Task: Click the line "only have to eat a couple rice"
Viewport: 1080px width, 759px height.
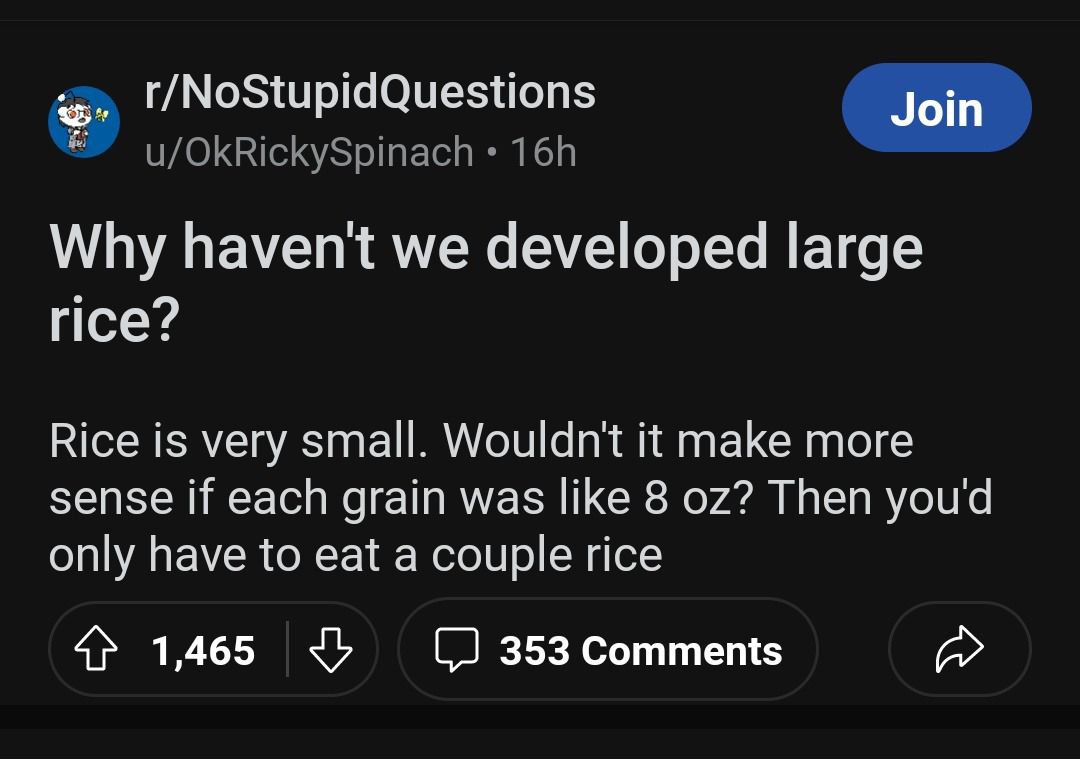Action: pyautogui.click(x=355, y=555)
